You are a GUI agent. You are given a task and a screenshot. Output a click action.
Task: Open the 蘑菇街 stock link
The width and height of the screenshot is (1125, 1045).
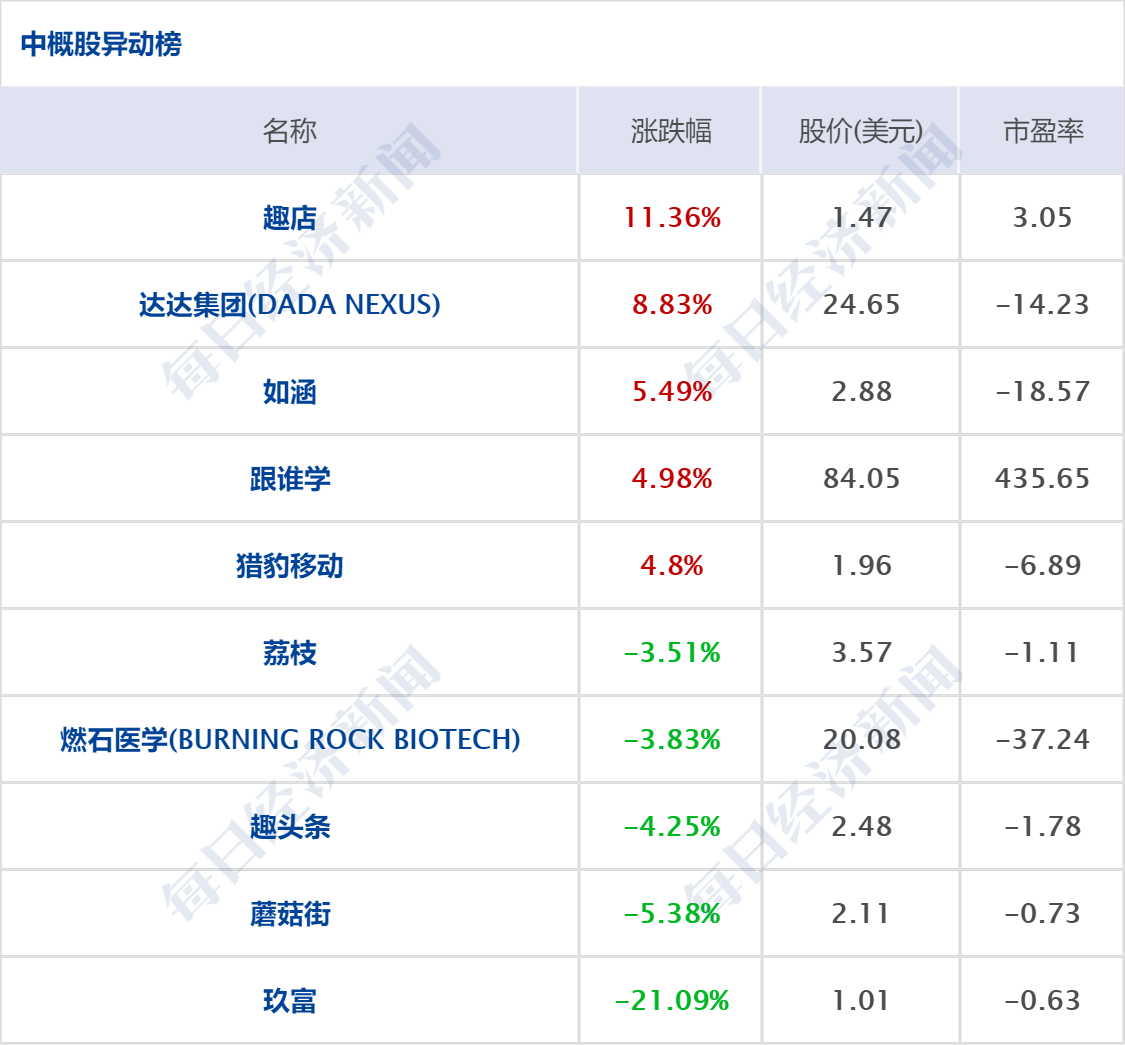pos(289,914)
